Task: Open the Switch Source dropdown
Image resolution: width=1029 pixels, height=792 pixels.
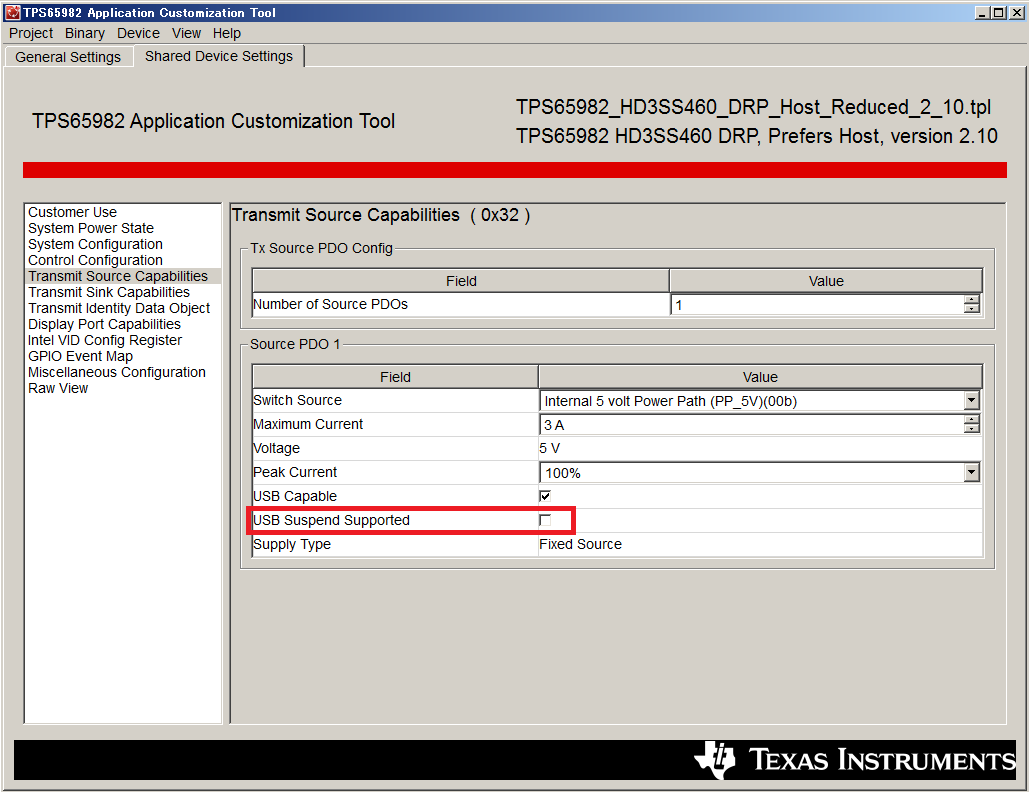Action: (x=972, y=400)
